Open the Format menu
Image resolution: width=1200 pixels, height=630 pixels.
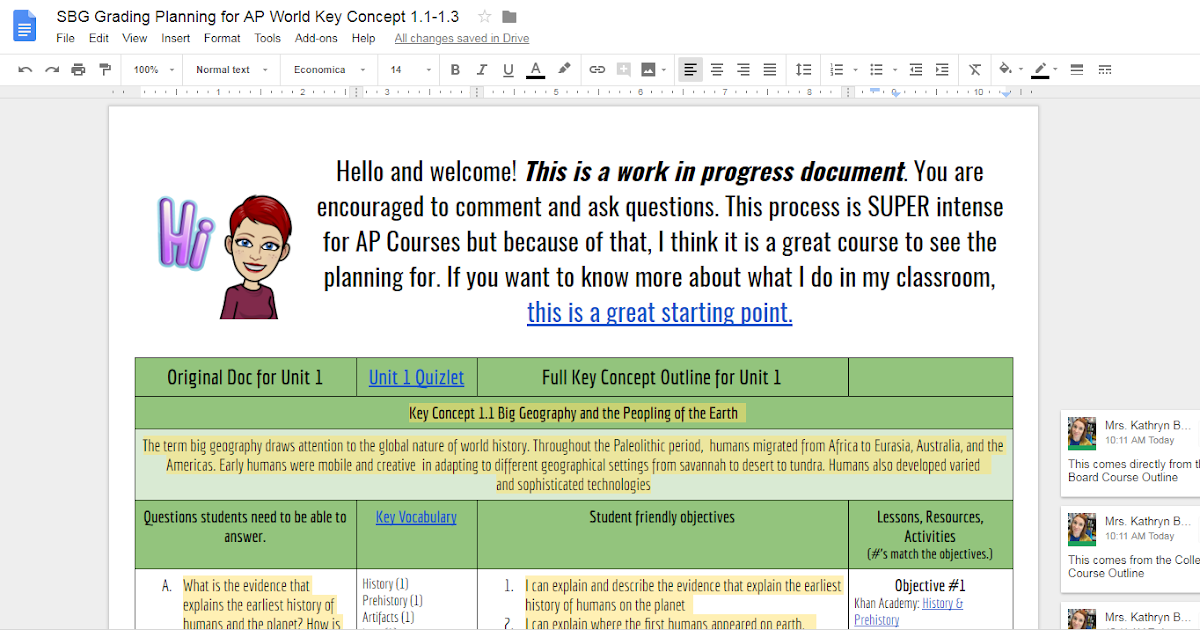(x=221, y=38)
